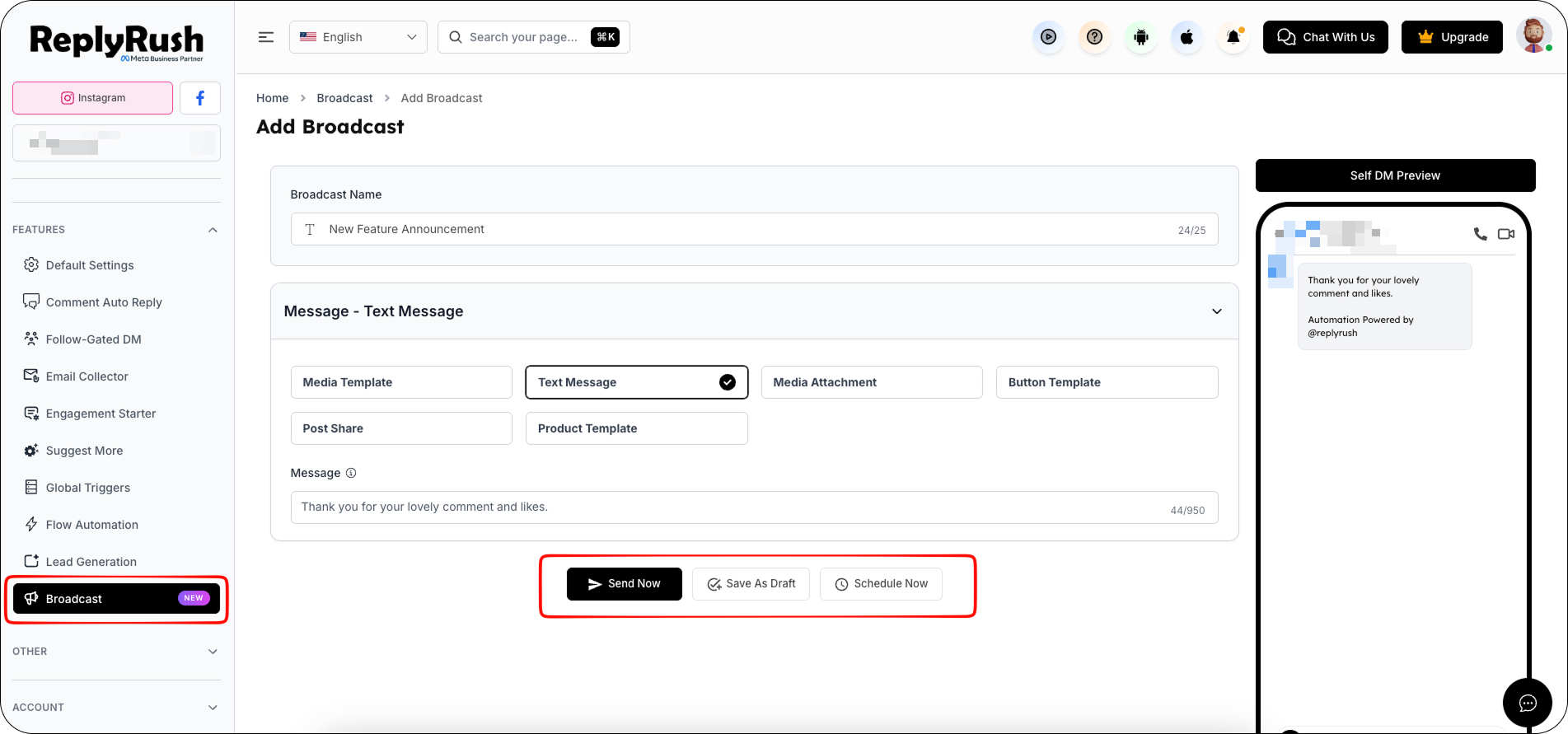Collapse the Message - Text Message panel
The height and width of the screenshot is (734, 1568).
click(x=1216, y=311)
